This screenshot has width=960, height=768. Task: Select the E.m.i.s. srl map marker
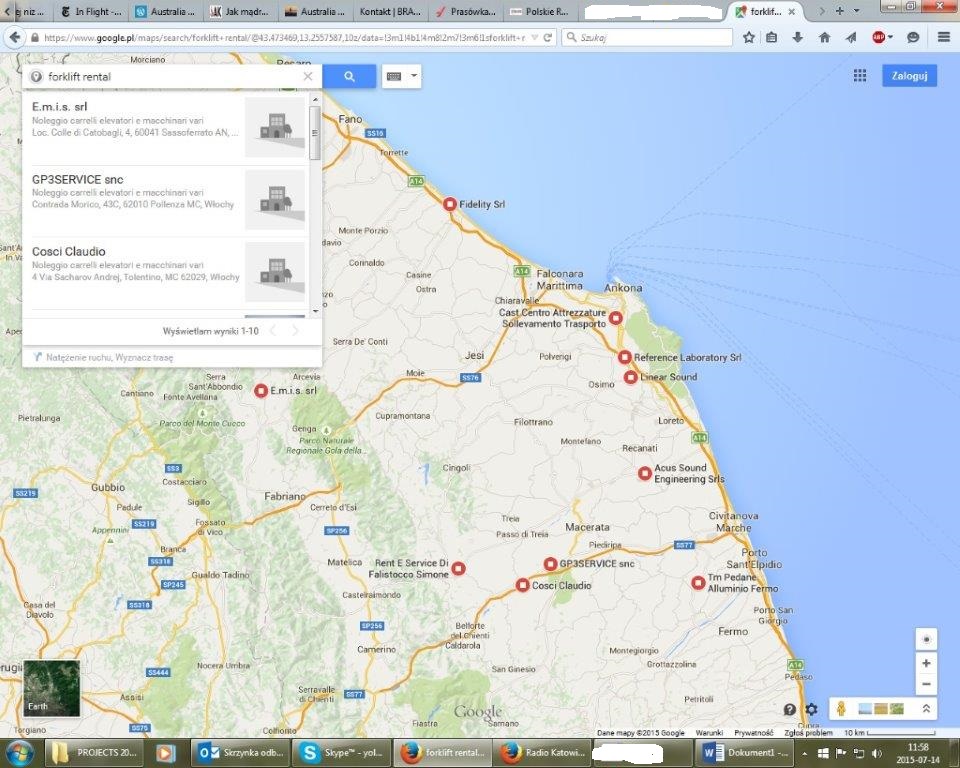(261, 390)
